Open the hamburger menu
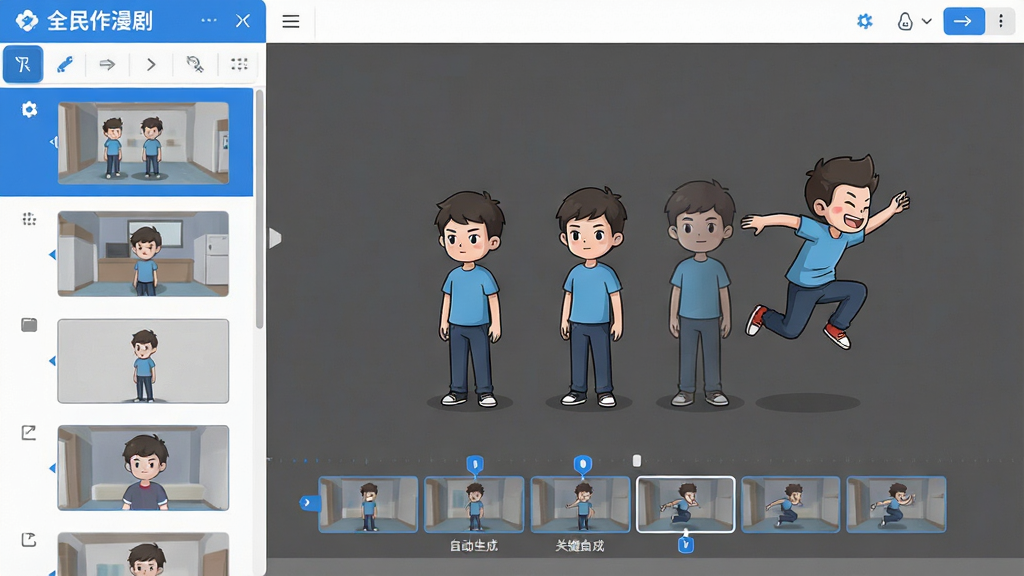 click(291, 21)
